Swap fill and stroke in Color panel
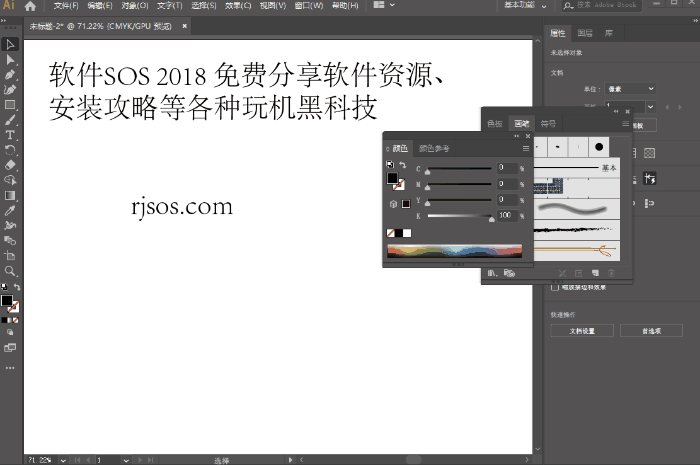The width and height of the screenshot is (700, 465). (x=403, y=165)
